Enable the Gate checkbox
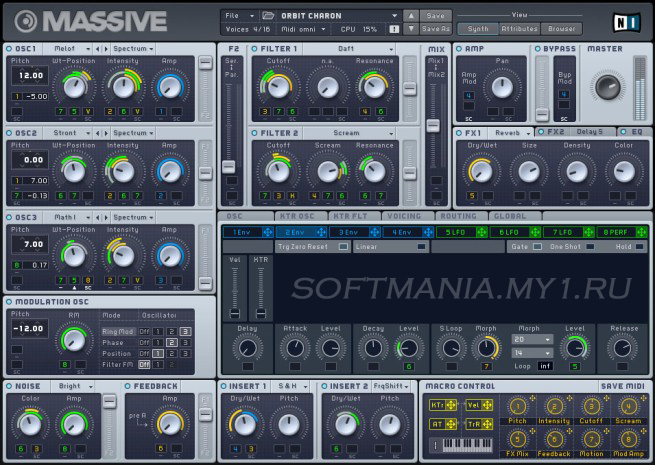This screenshot has height=465, width=655. pos(537,247)
